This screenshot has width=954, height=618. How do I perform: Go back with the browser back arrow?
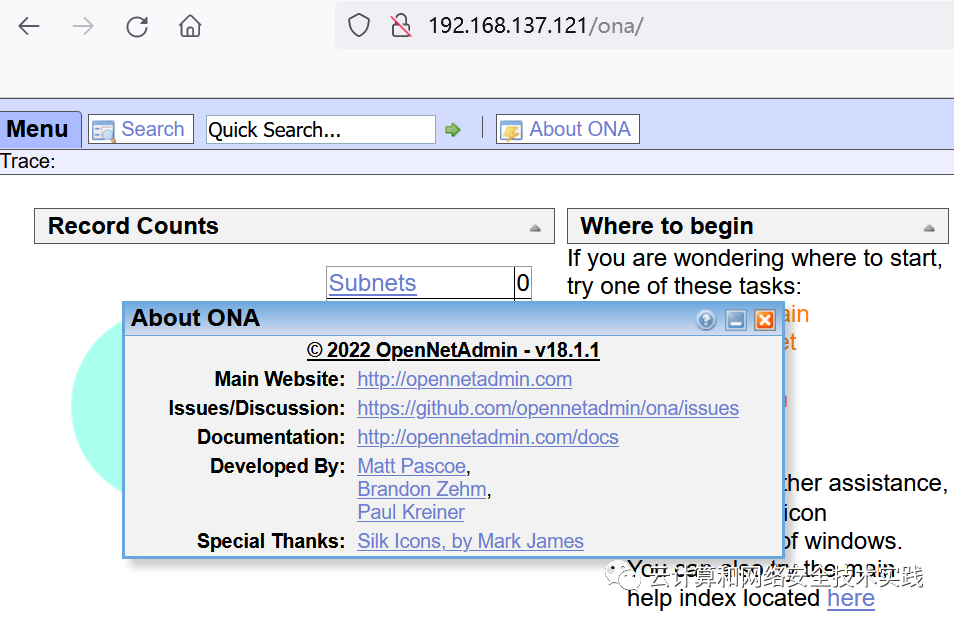(x=29, y=26)
